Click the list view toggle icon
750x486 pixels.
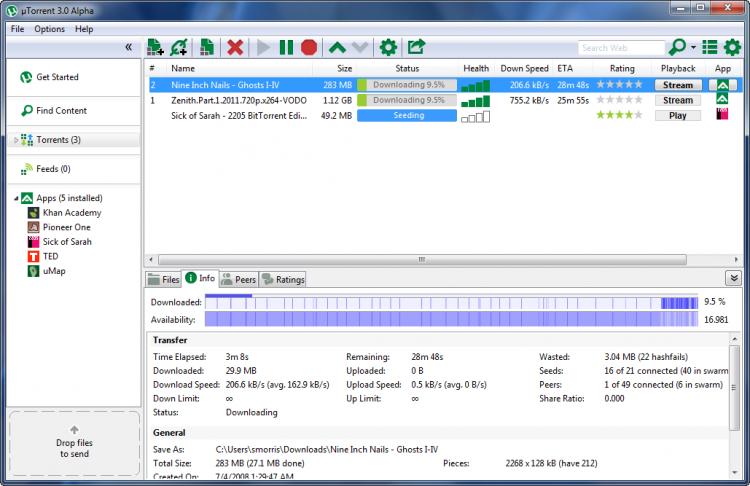click(x=710, y=47)
